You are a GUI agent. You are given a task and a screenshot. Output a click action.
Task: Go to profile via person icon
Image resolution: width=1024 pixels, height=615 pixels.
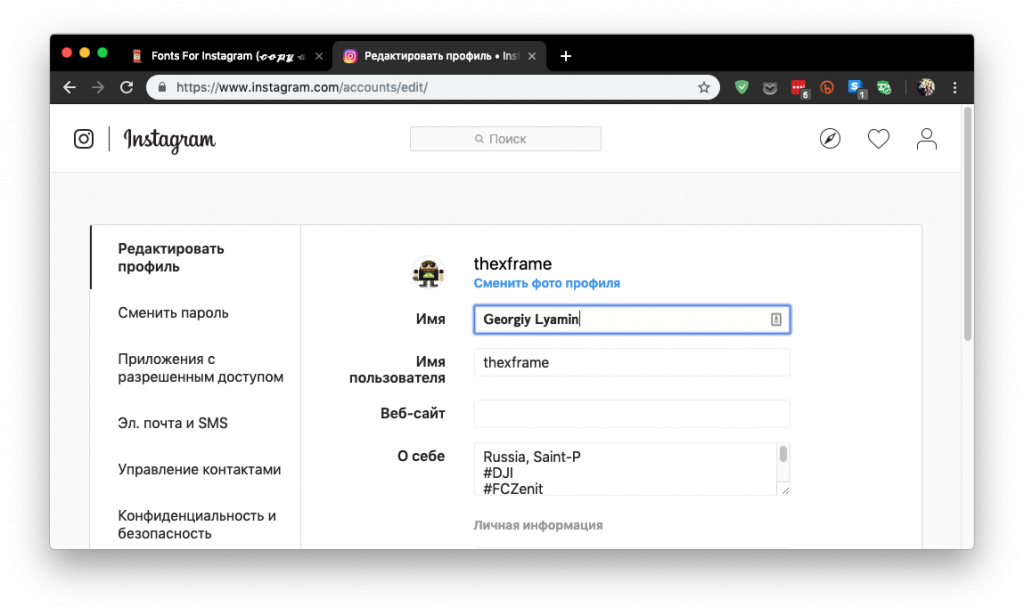927,139
